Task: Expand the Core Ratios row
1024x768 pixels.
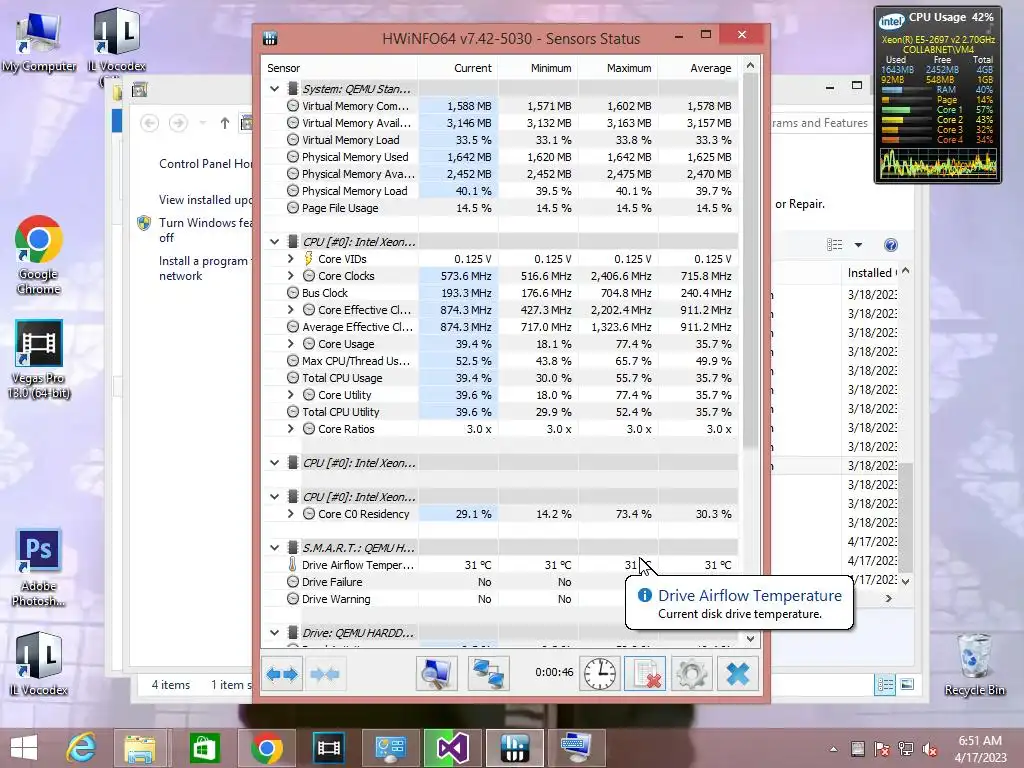Action: [x=291, y=428]
